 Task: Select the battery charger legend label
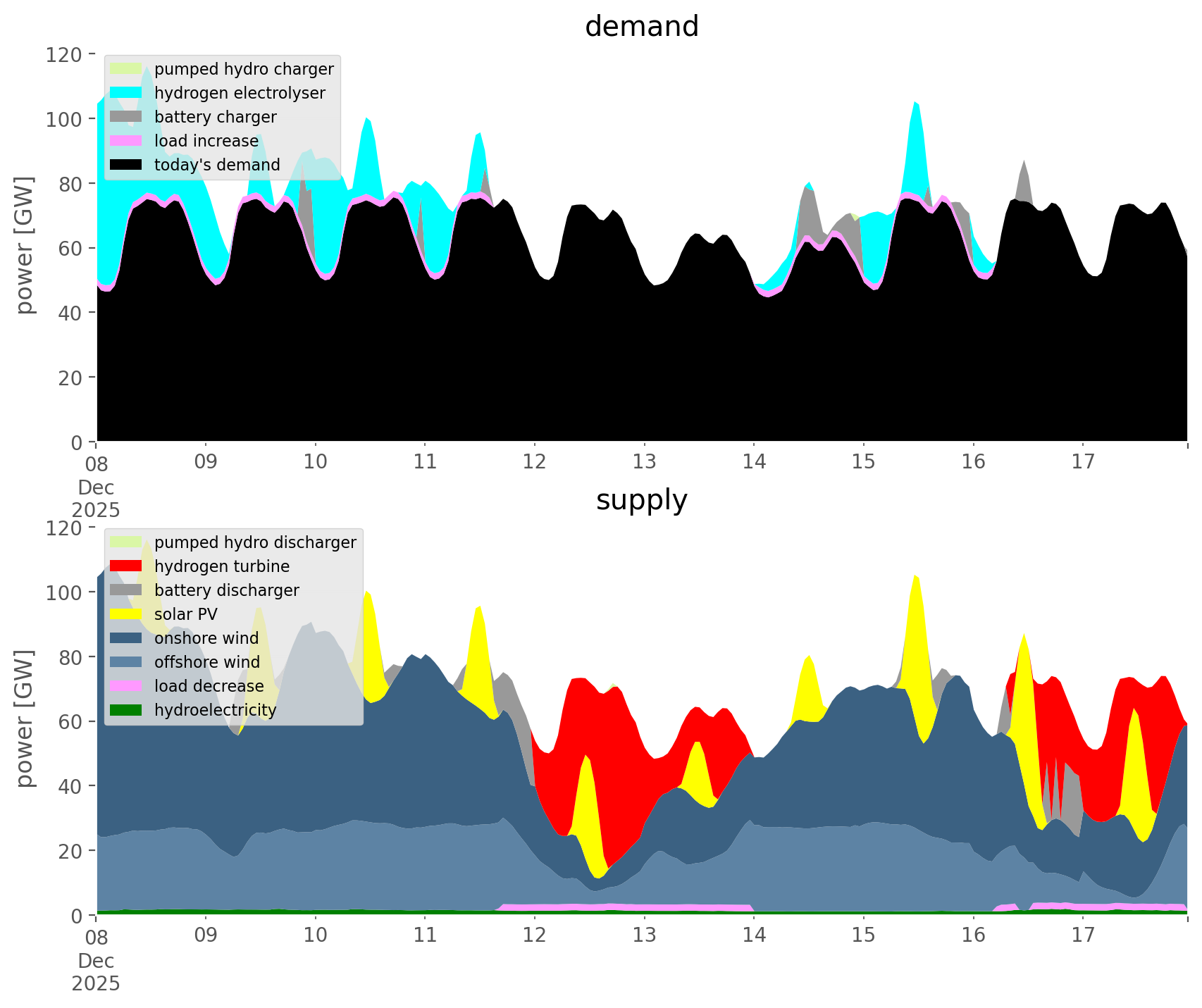(x=215, y=117)
